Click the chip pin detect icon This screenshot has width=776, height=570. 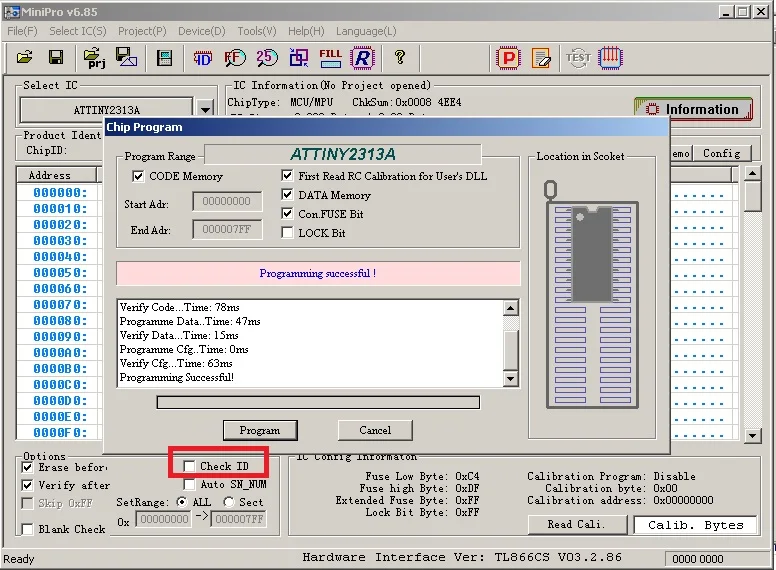click(610, 57)
